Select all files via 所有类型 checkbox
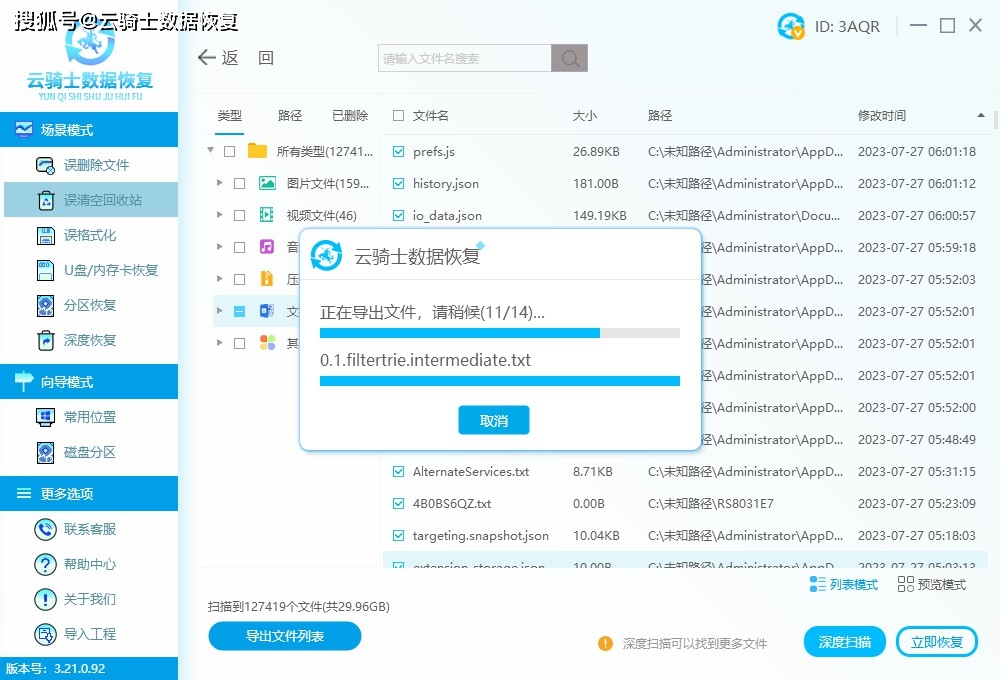Viewport: 1000px width, 680px height. click(228, 151)
